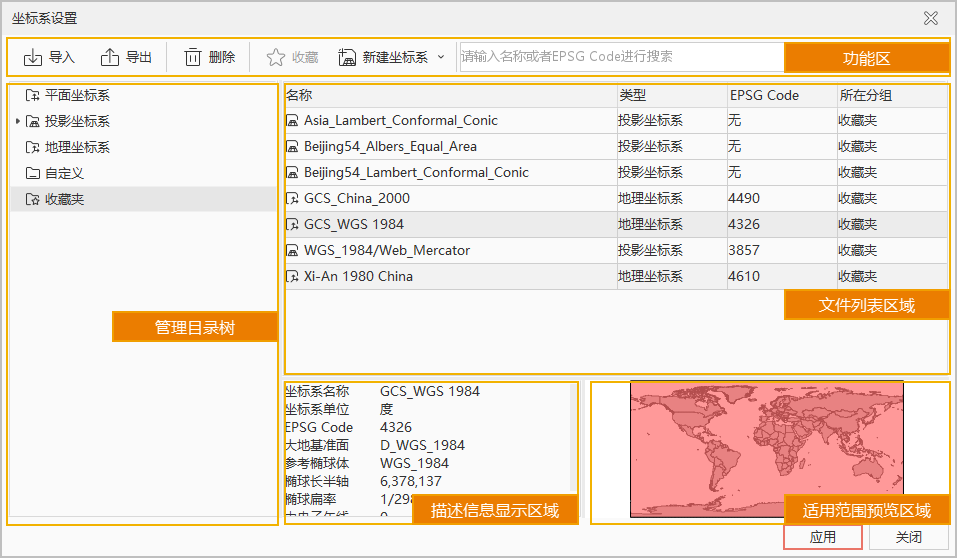Click icon of WGS_1984/Web_Mercator row
The image size is (957, 558).
[x=292, y=250]
